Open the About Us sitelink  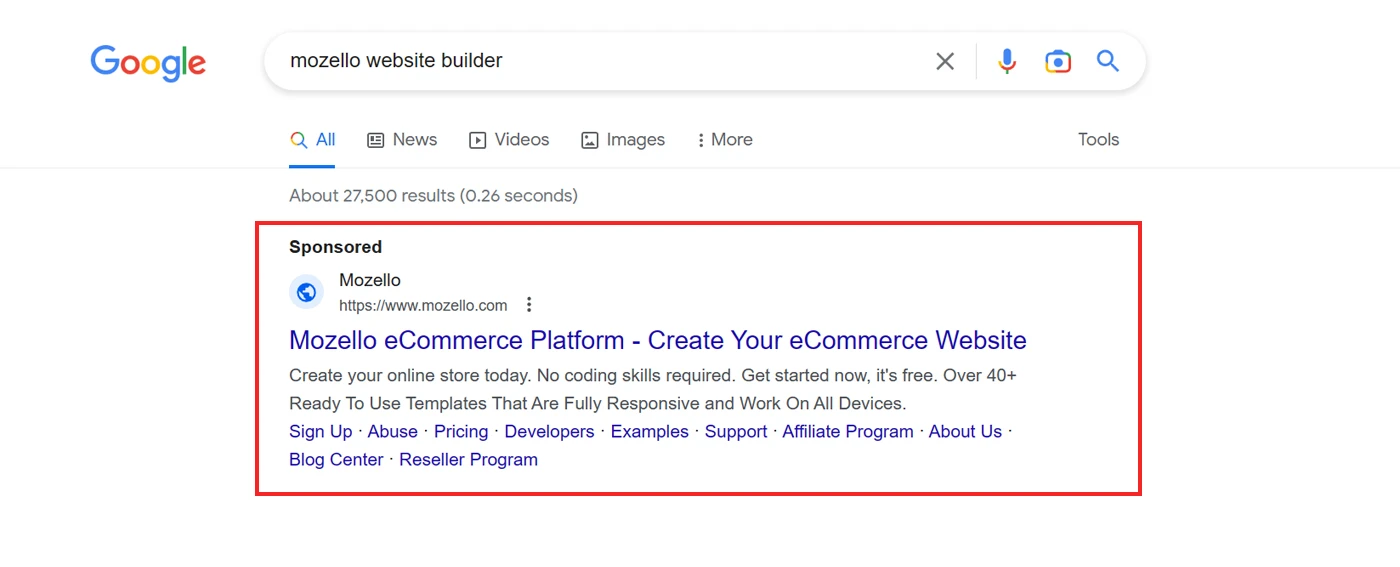click(x=965, y=432)
